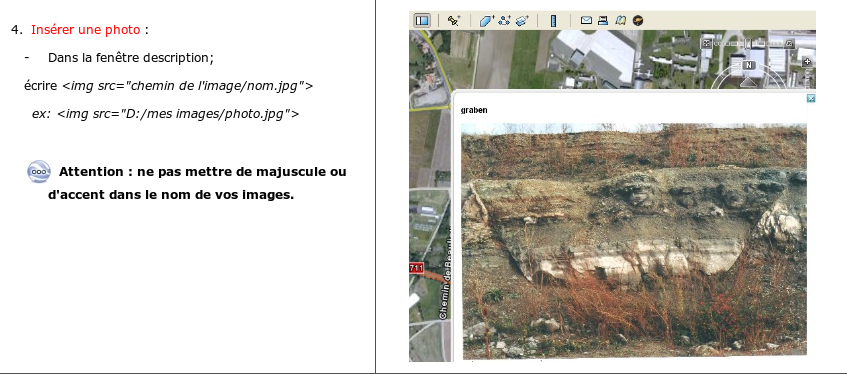This screenshot has width=847, height=374.
Task: Set horizon view via tilt slider right icon
Action: 789,43
